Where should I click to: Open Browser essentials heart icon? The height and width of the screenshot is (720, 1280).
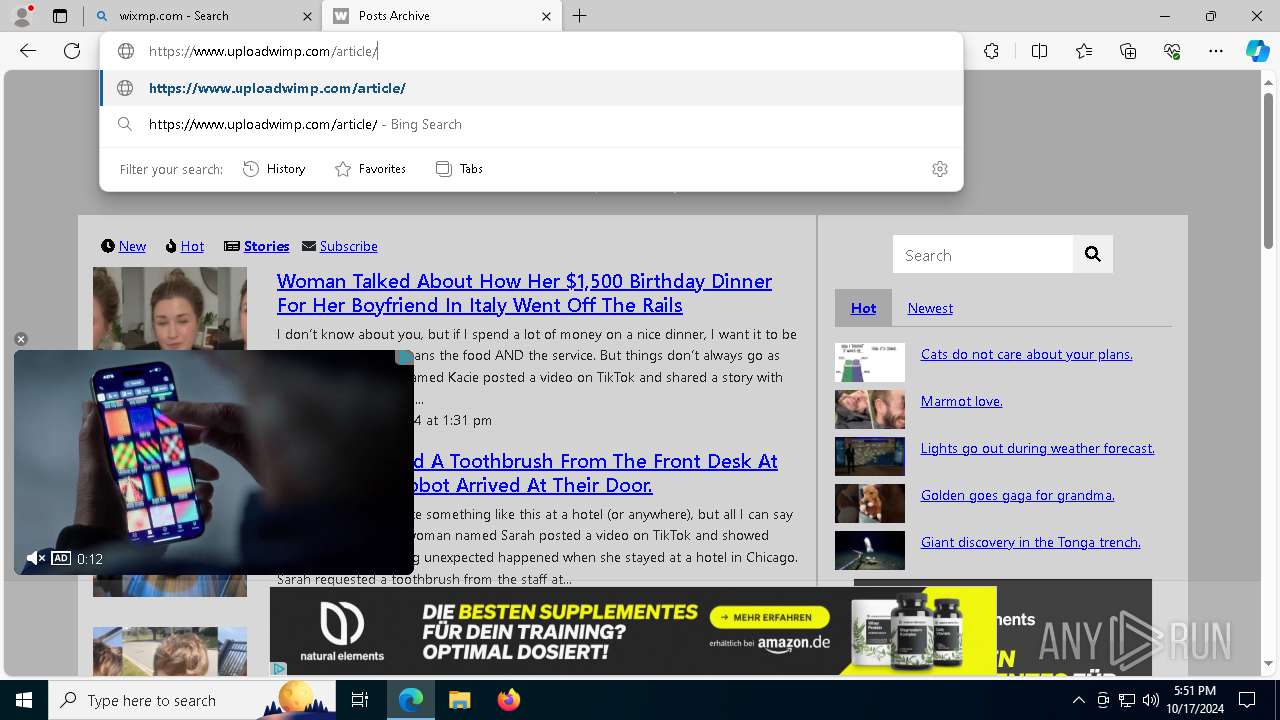coord(1172,51)
